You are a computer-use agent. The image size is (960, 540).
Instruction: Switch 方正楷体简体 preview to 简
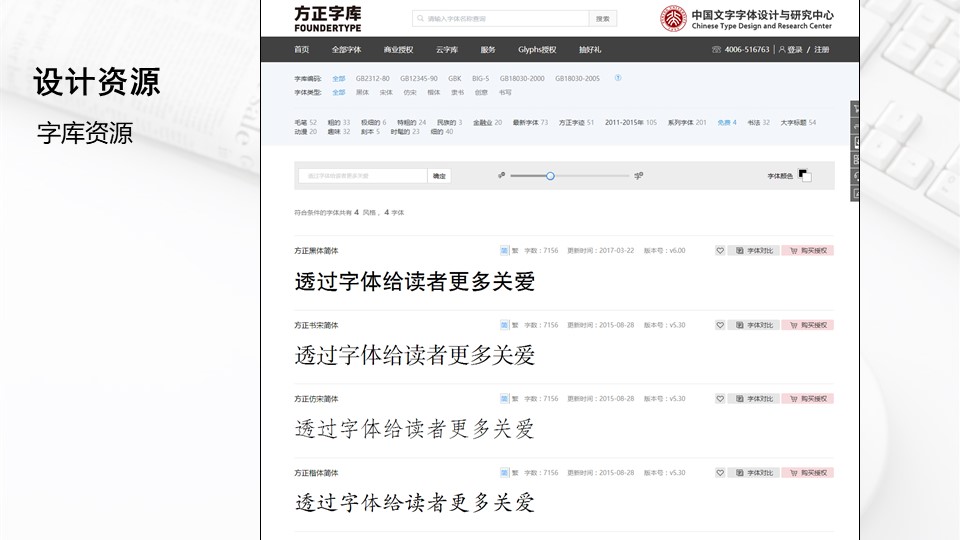tap(504, 473)
